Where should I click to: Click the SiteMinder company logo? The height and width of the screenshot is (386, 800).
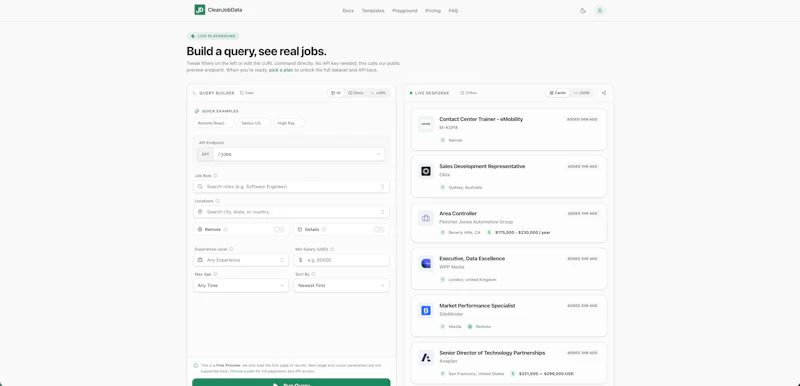point(426,311)
